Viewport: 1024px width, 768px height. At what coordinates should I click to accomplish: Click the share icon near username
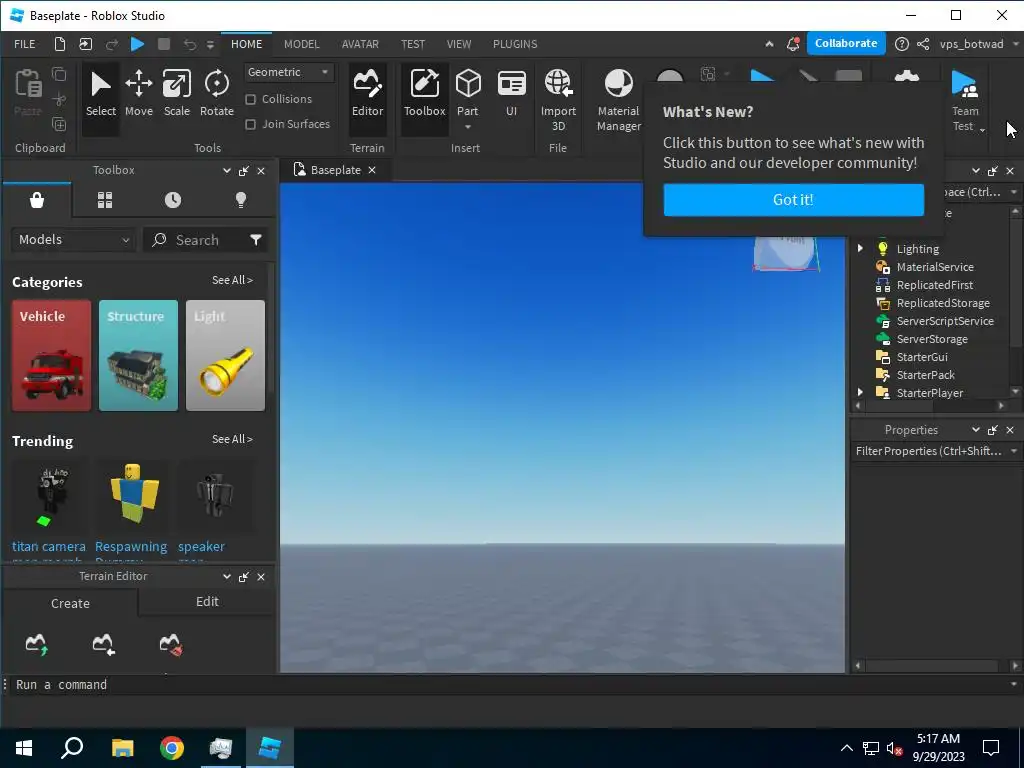(x=923, y=44)
